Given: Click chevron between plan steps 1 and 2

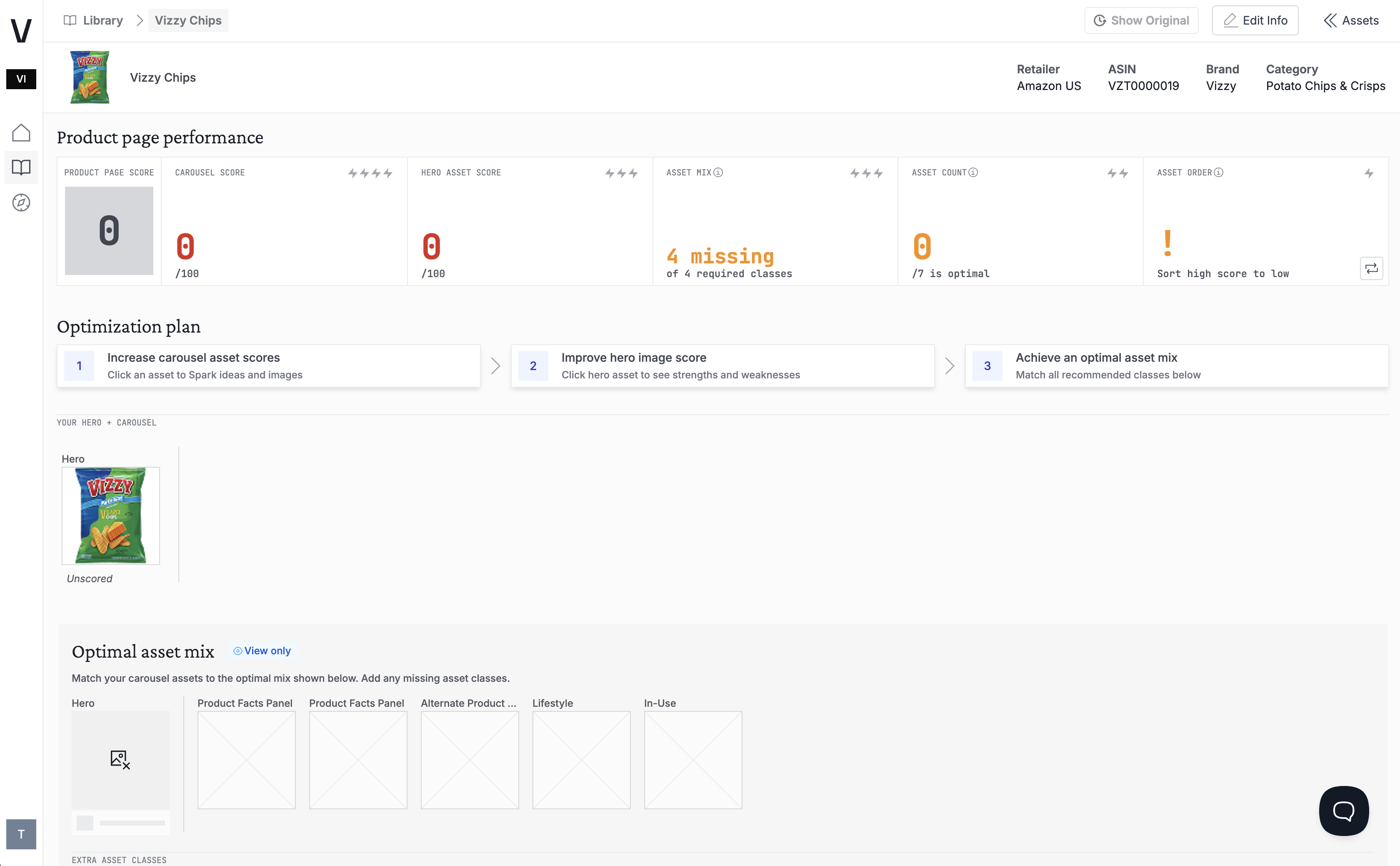Looking at the screenshot, I should pos(495,366).
